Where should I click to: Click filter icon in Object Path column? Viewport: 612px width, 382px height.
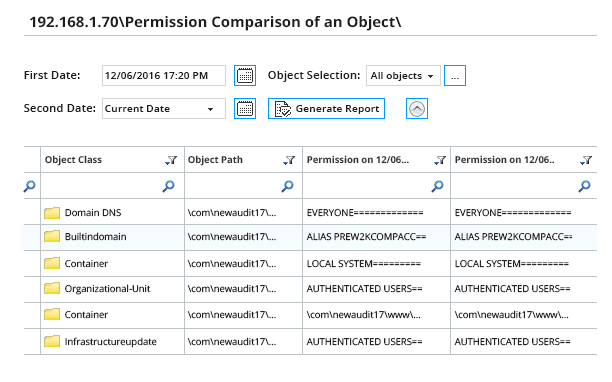[289, 160]
